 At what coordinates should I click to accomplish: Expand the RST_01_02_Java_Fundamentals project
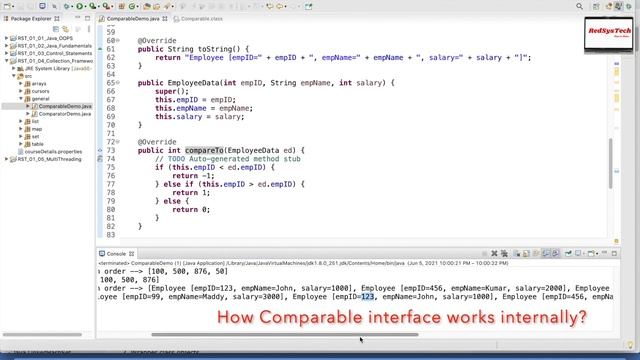click(x=7, y=46)
